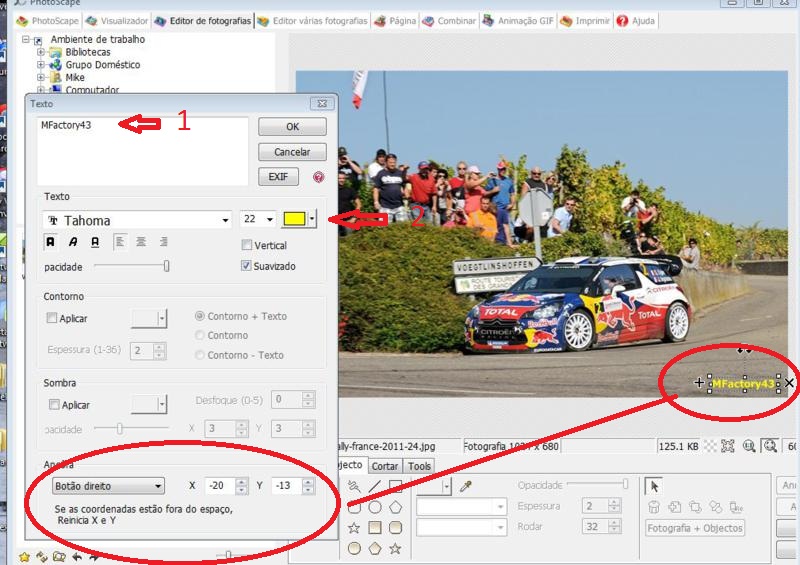Select the Contorno only radio option
The width and height of the screenshot is (800, 565).
(x=200, y=335)
